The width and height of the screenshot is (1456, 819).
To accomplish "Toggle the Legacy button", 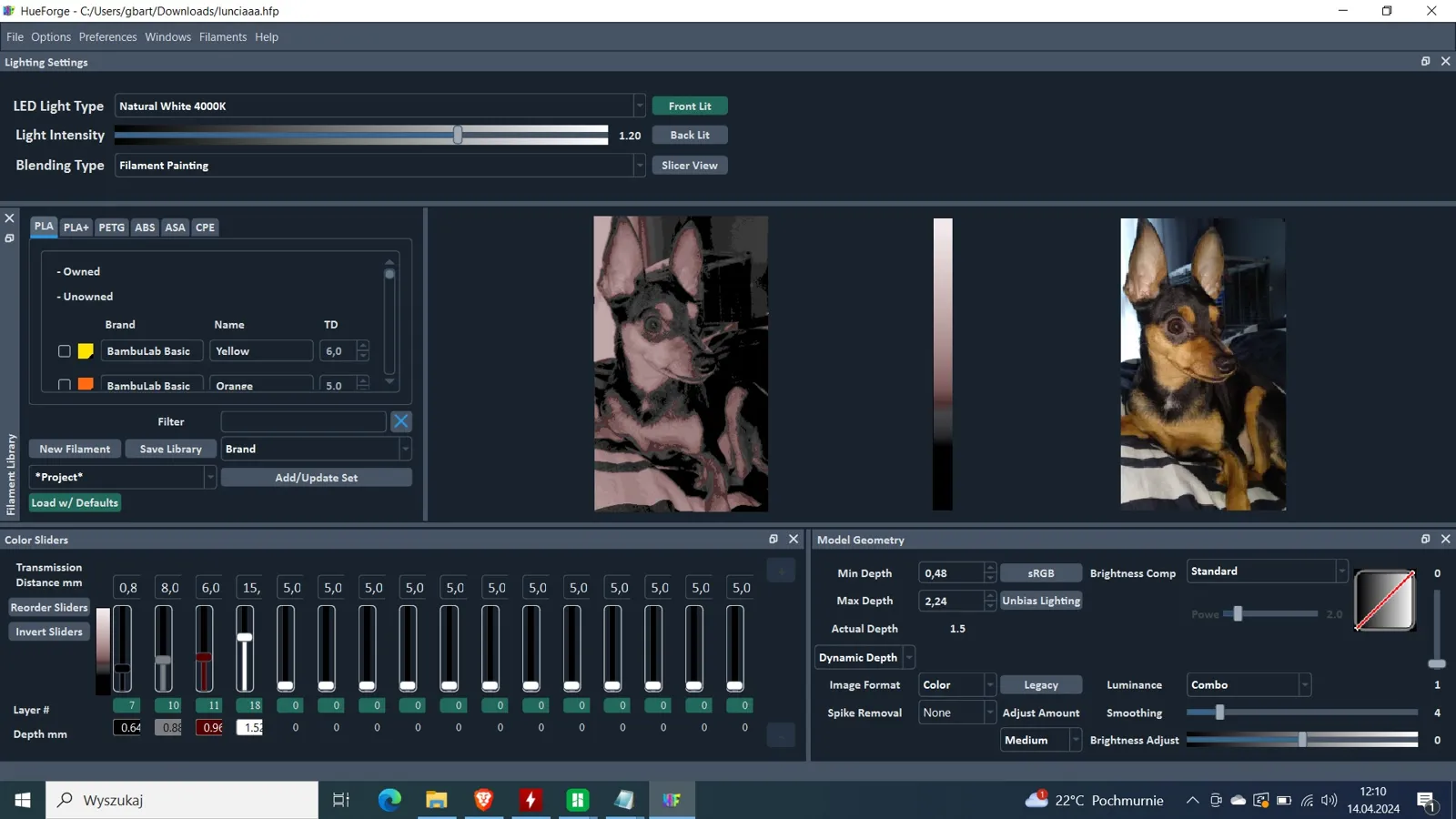I will 1041,685.
